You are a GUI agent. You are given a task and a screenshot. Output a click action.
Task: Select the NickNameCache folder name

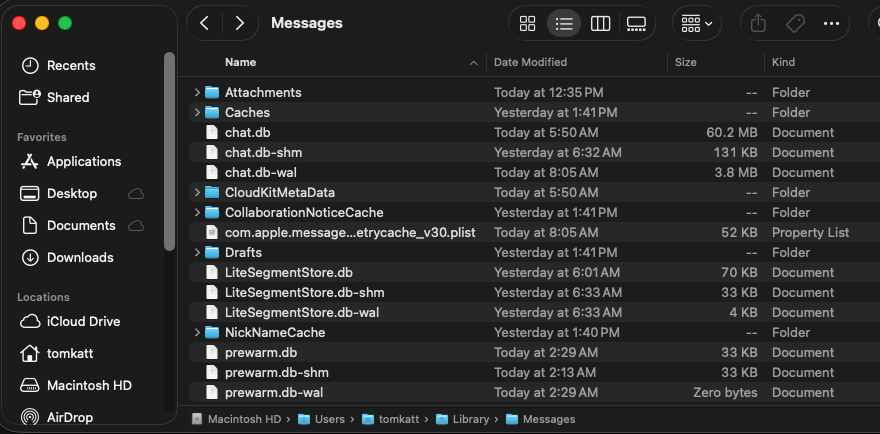tap(275, 333)
